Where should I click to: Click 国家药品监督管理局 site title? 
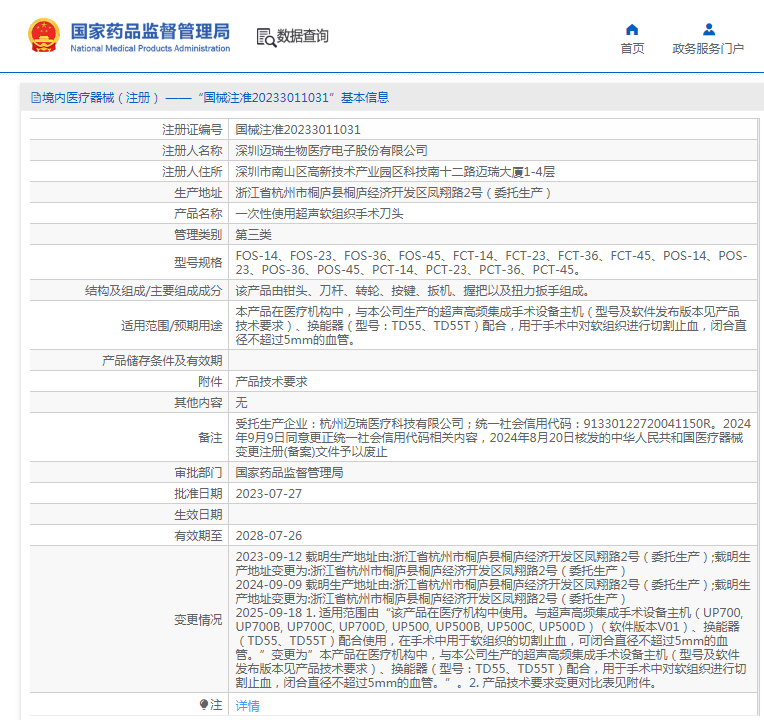tap(149, 30)
